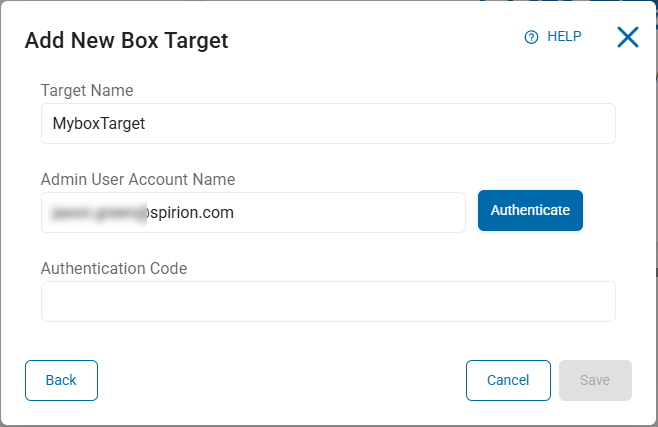This screenshot has height=427, width=658.
Task: Click empty space after spirion.com in field
Action: pos(350,212)
